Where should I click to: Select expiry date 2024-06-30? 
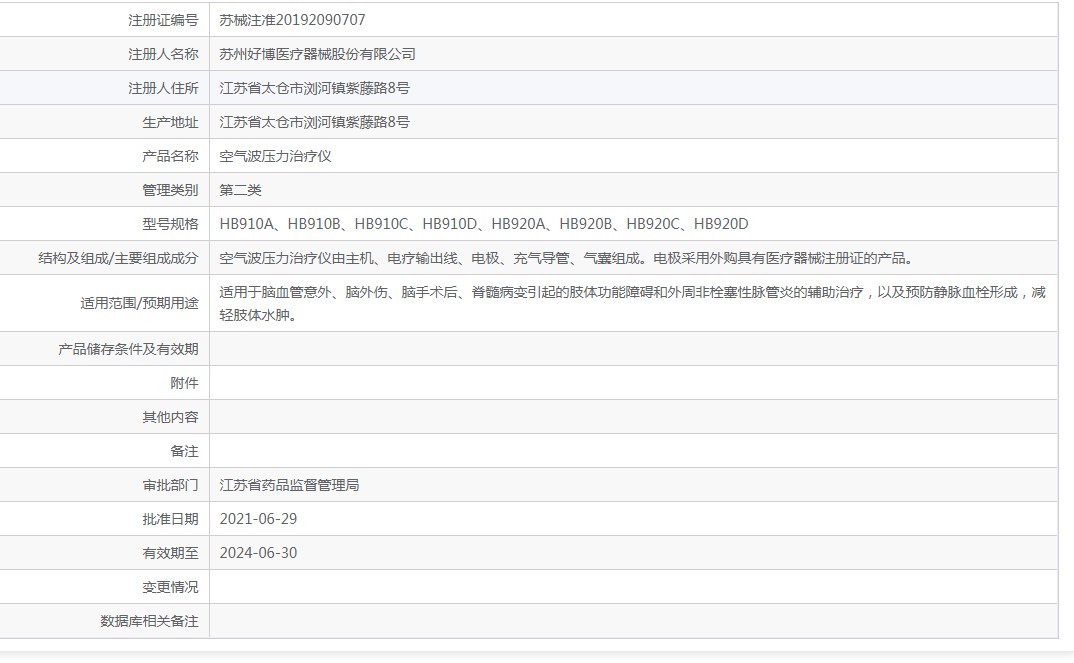pos(258,553)
